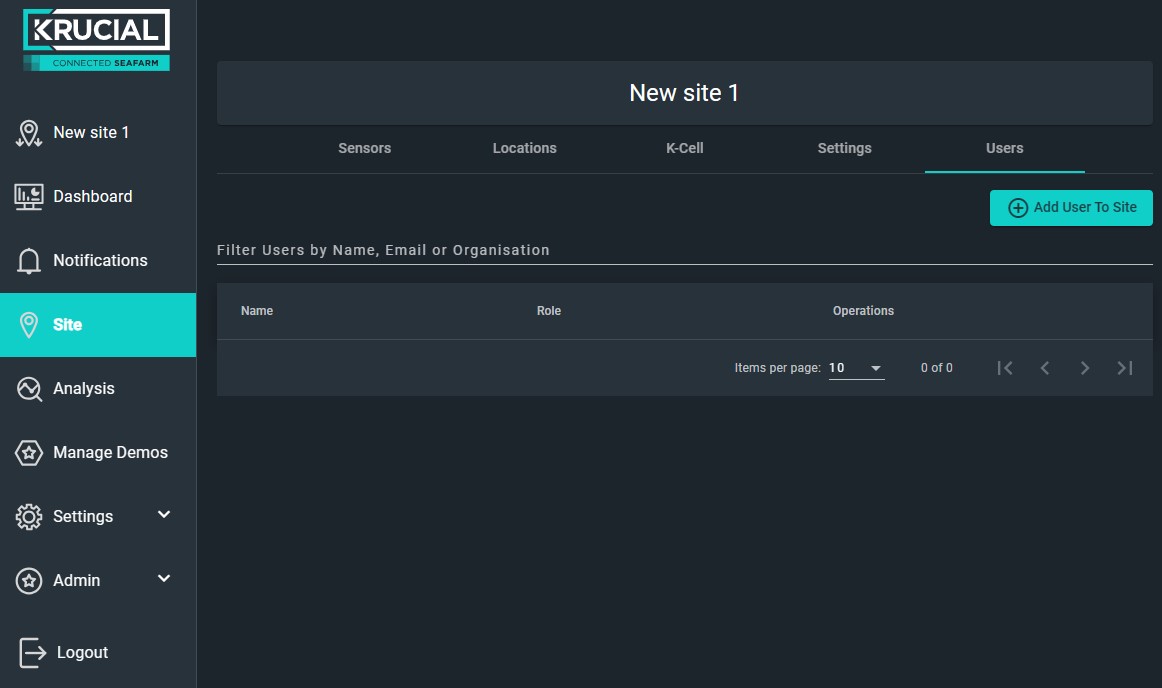Jump to the first page arrow
This screenshot has width=1162, height=688.
click(1005, 368)
